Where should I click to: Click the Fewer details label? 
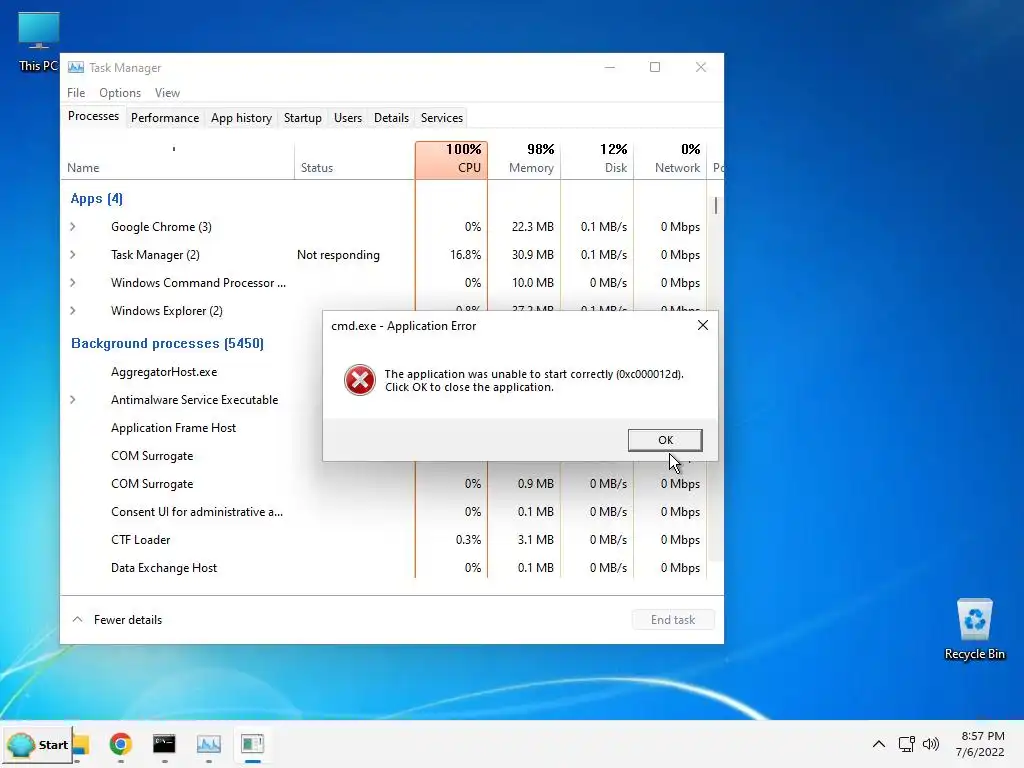point(128,620)
